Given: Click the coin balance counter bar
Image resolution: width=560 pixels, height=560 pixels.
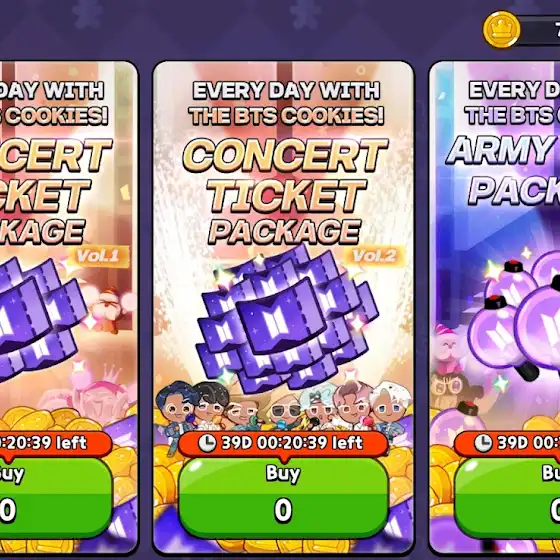Looking at the screenshot, I should [538, 30].
